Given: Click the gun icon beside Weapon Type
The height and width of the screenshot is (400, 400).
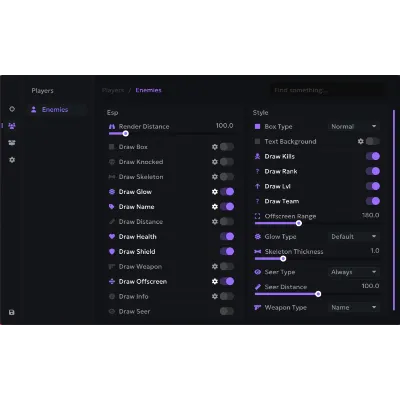Looking at the screenshot, I should (x=257, y=307).
